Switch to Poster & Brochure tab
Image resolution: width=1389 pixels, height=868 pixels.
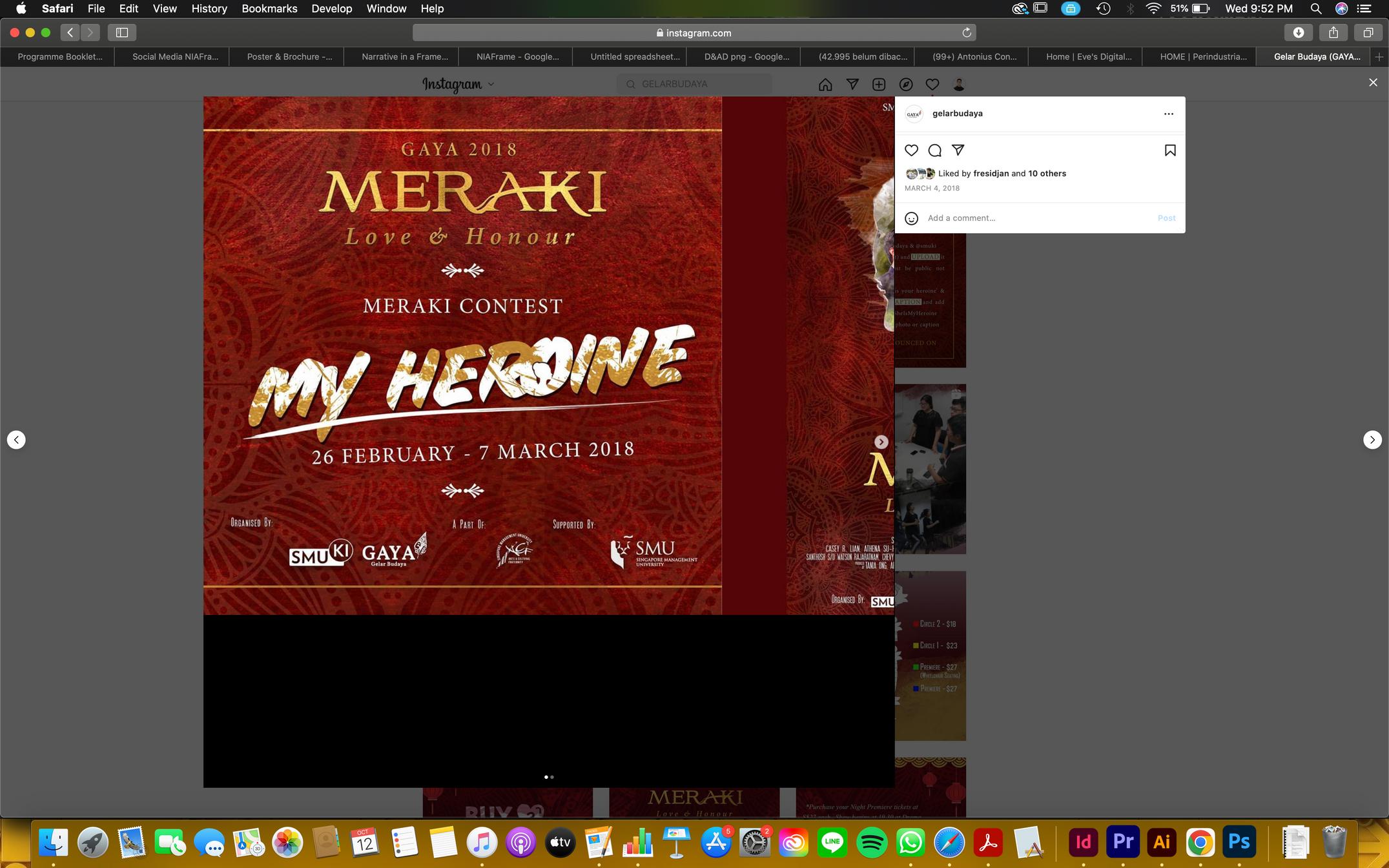coord(289,57)
